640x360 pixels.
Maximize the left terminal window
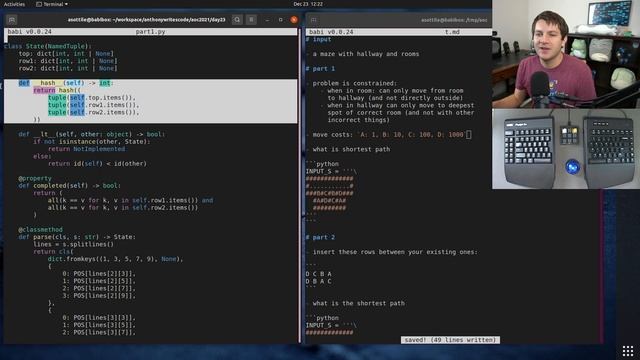[280, 20]
